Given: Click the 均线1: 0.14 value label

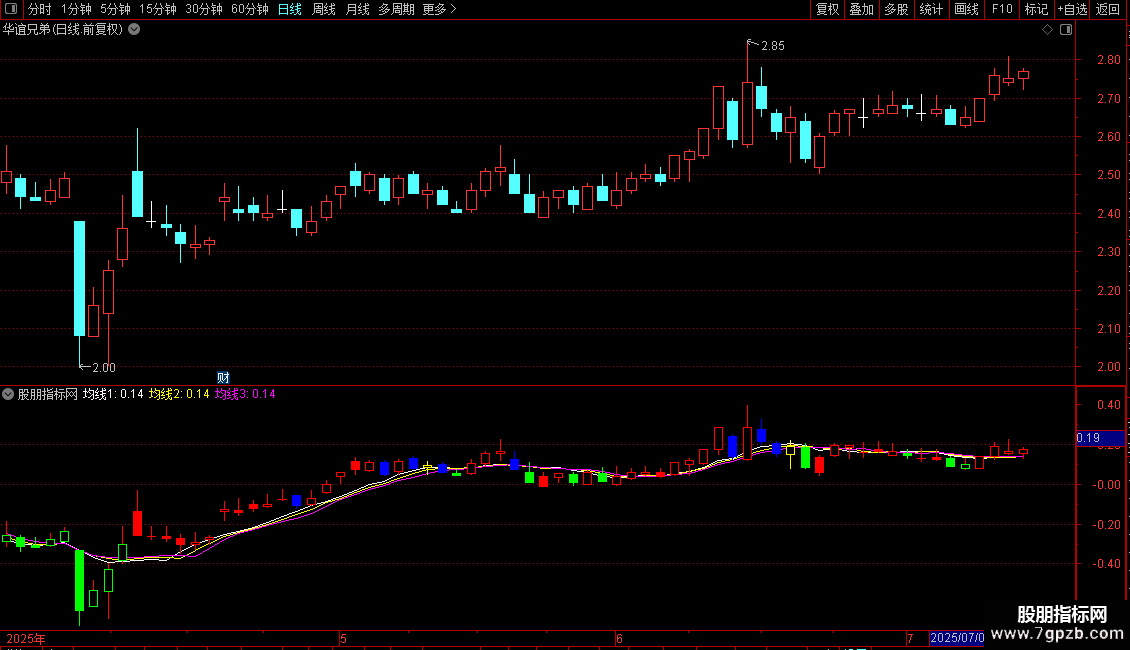Looking at the screenshot, I should 113,394.
